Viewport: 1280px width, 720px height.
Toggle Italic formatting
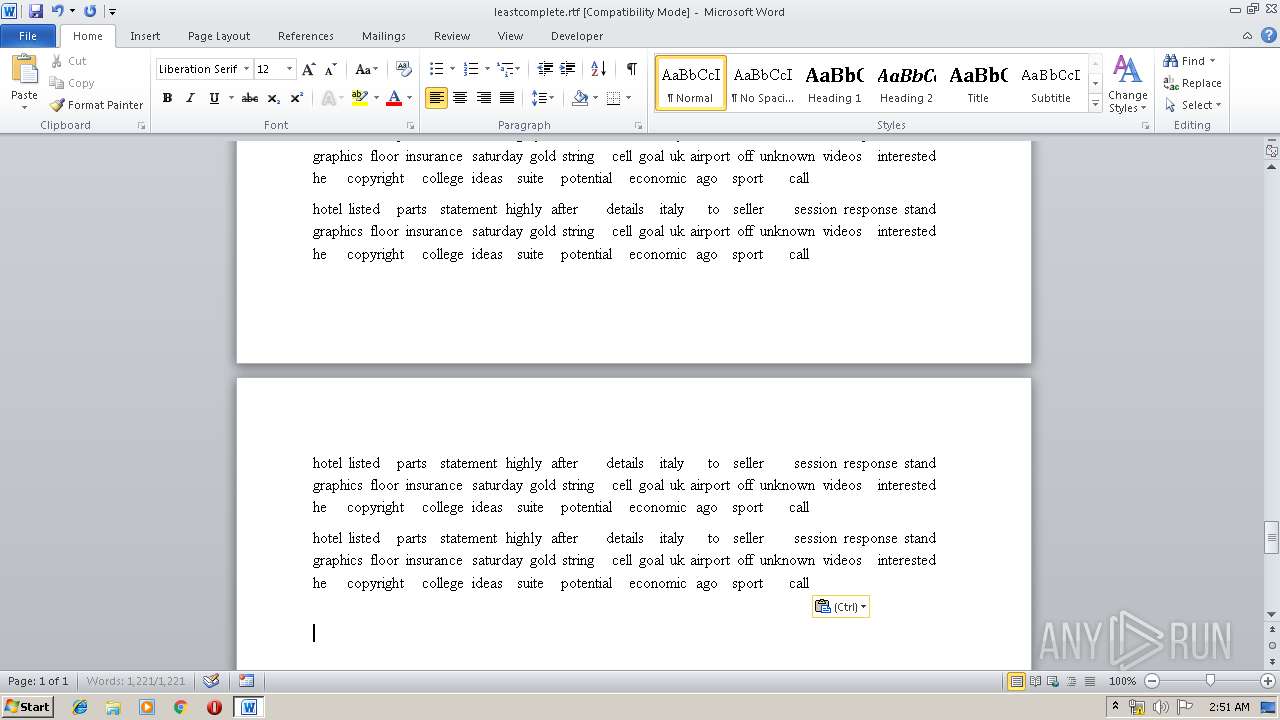coord(190,98)
